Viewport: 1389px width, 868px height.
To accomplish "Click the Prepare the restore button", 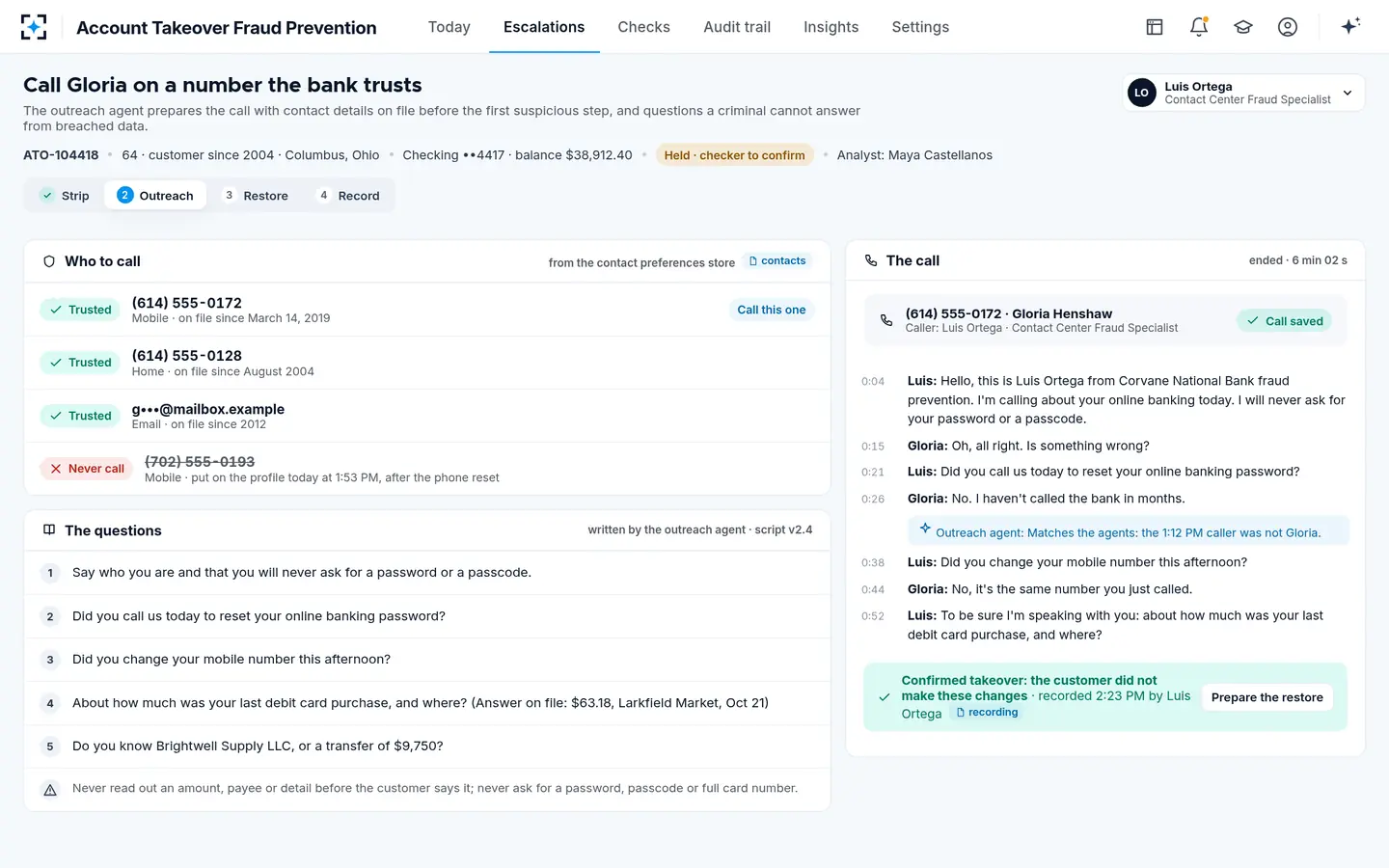I will 1266,697.
